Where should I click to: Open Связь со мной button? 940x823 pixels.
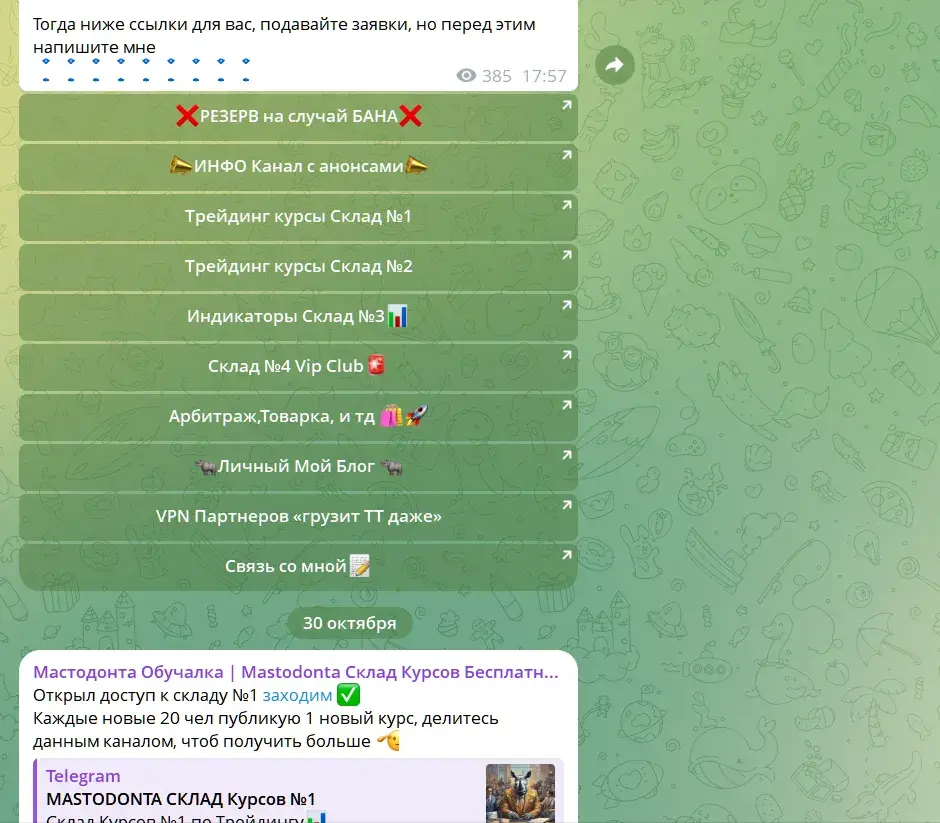point(298,566)
